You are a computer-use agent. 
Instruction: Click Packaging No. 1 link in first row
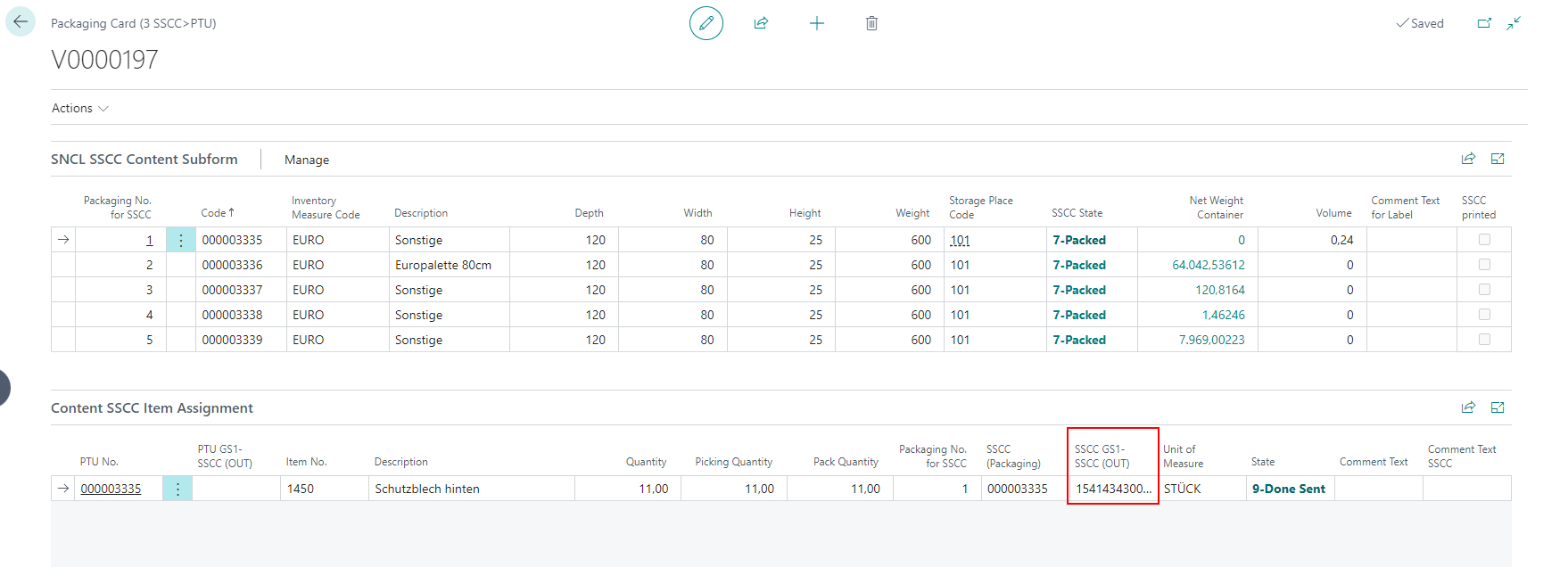(149, 240)
